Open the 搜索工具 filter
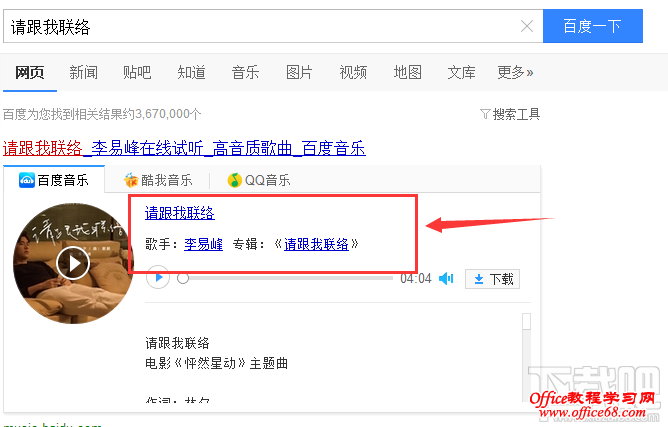 click(510, 114)
